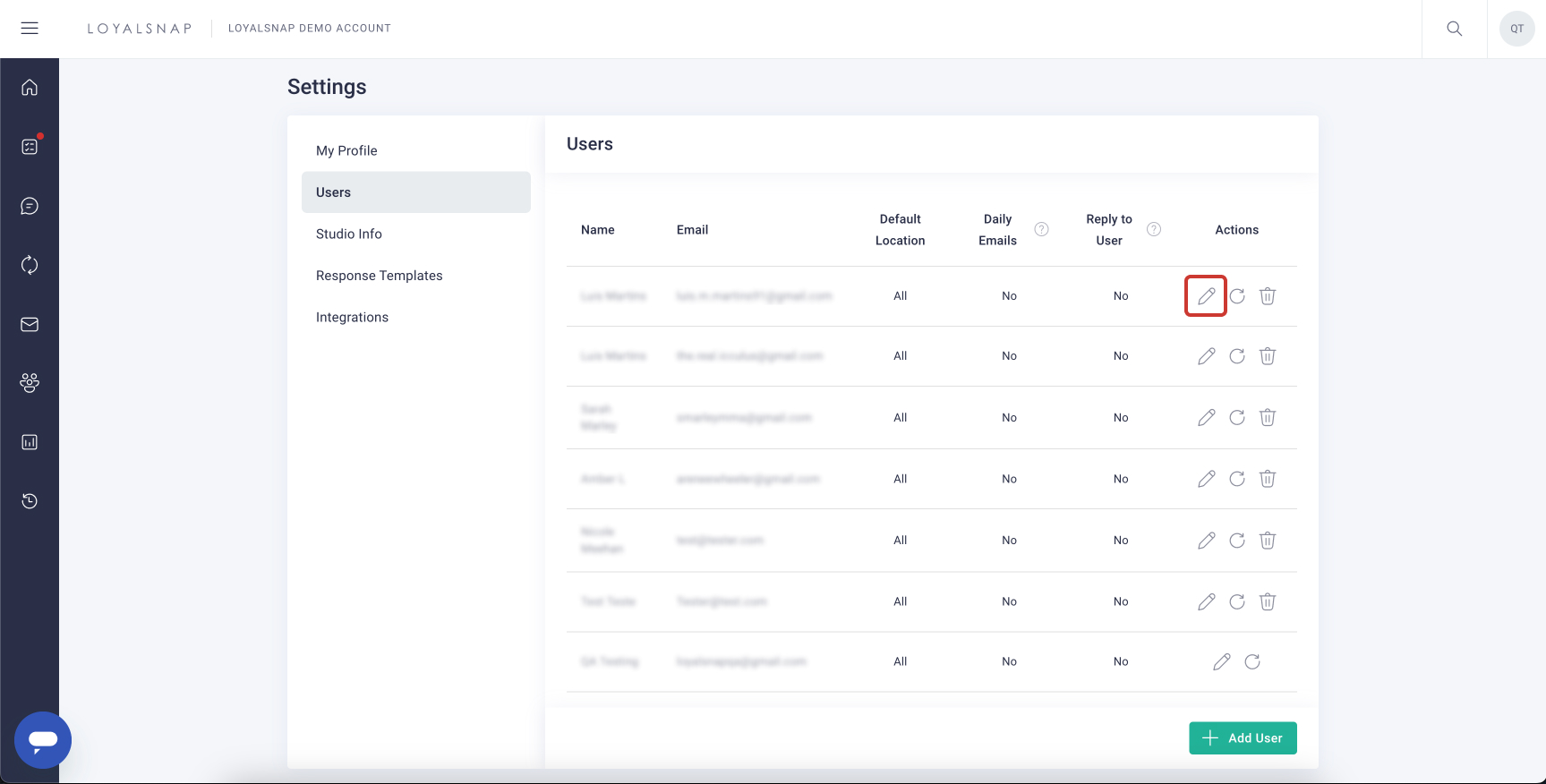This screenshot has width=1546, height=784.
Task: Open the hamburger navigation menu
Action: 30,29
